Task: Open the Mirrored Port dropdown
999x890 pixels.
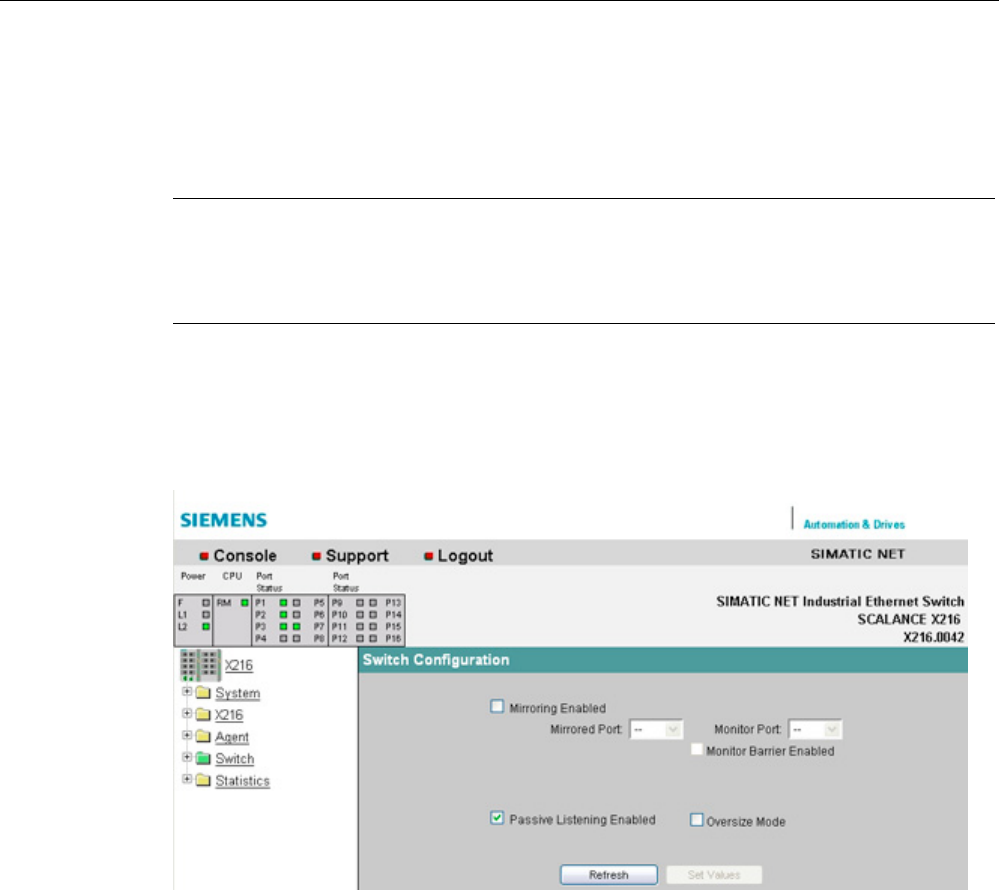Action: 656,729
